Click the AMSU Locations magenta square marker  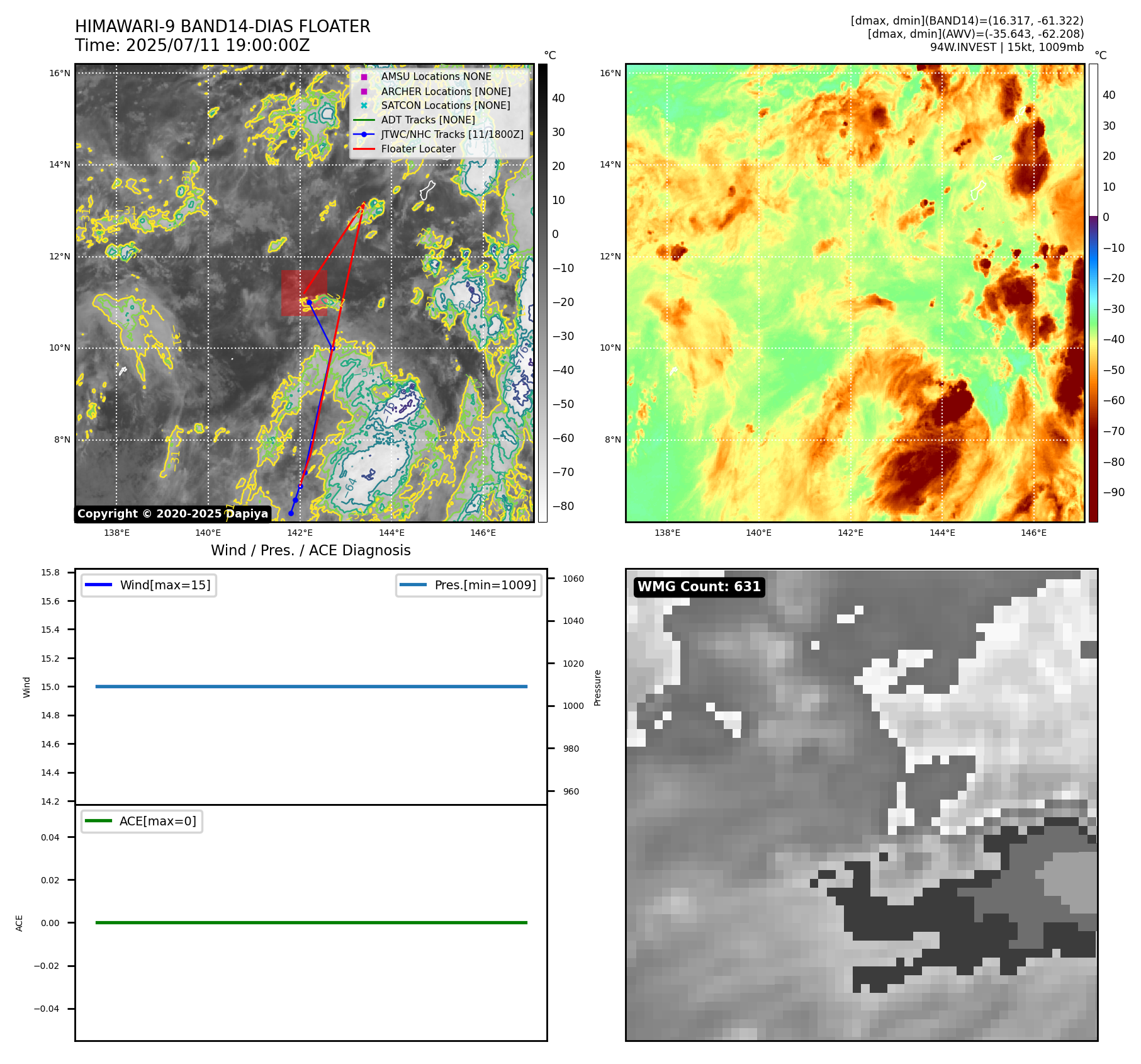[x=364, y=77]
